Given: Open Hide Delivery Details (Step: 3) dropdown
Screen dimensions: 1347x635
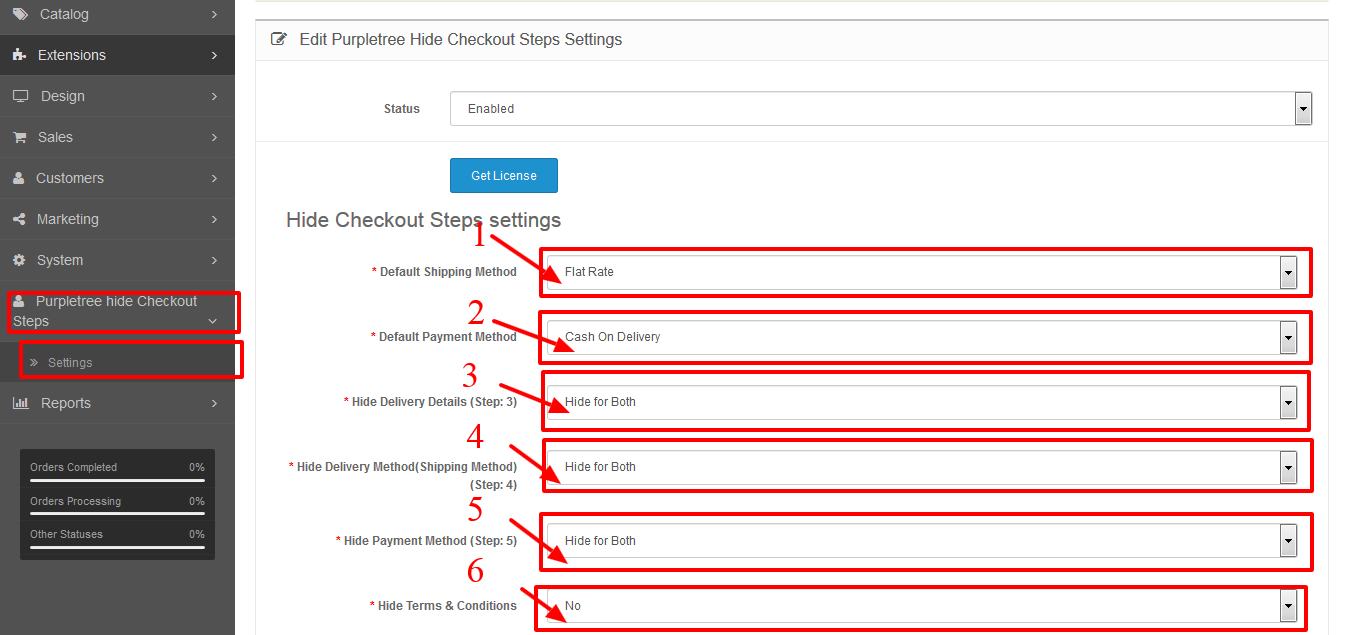Looking at the screenshot, I should (x=922, y=402).
